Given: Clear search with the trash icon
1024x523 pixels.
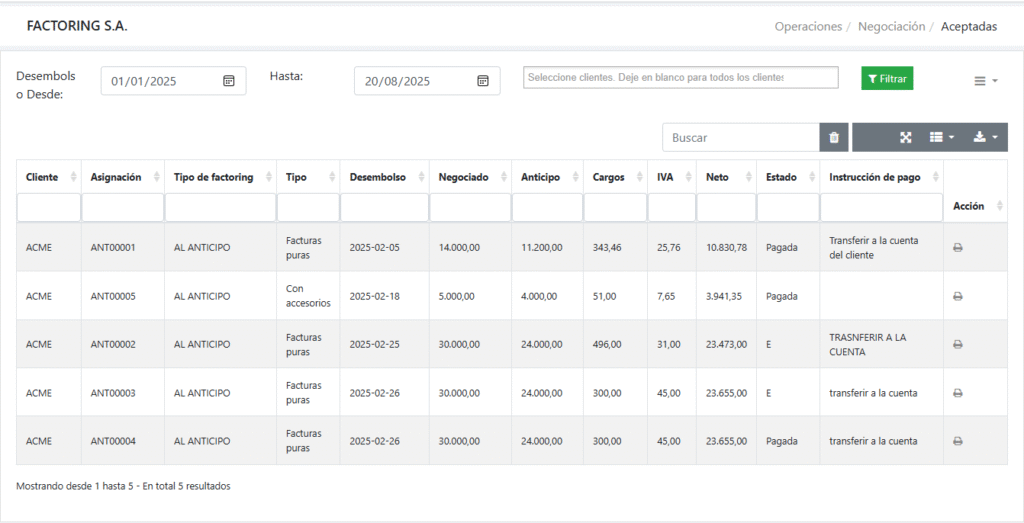Looking at the screenshot, I should coord(833,138).
